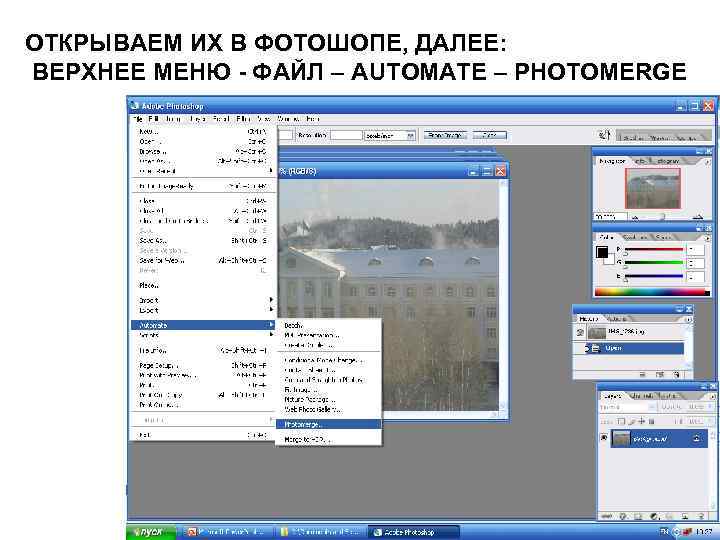This screenshot has height=540, width=720.
Task: Add a layer style via Layers panel footer
Action: click(624, 517)
